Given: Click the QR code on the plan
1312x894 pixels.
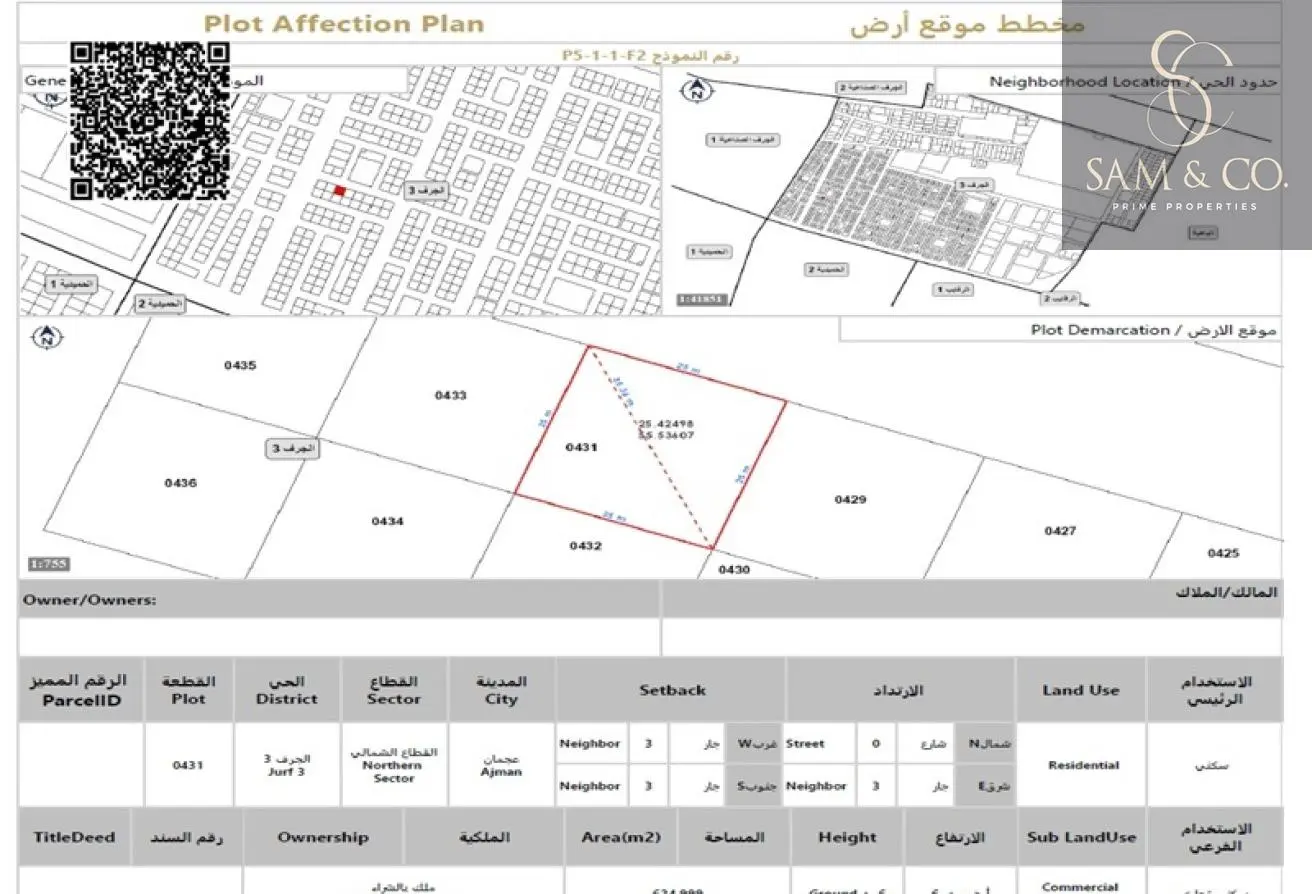Looking at the screenshot, I should [x=150, y=121].
